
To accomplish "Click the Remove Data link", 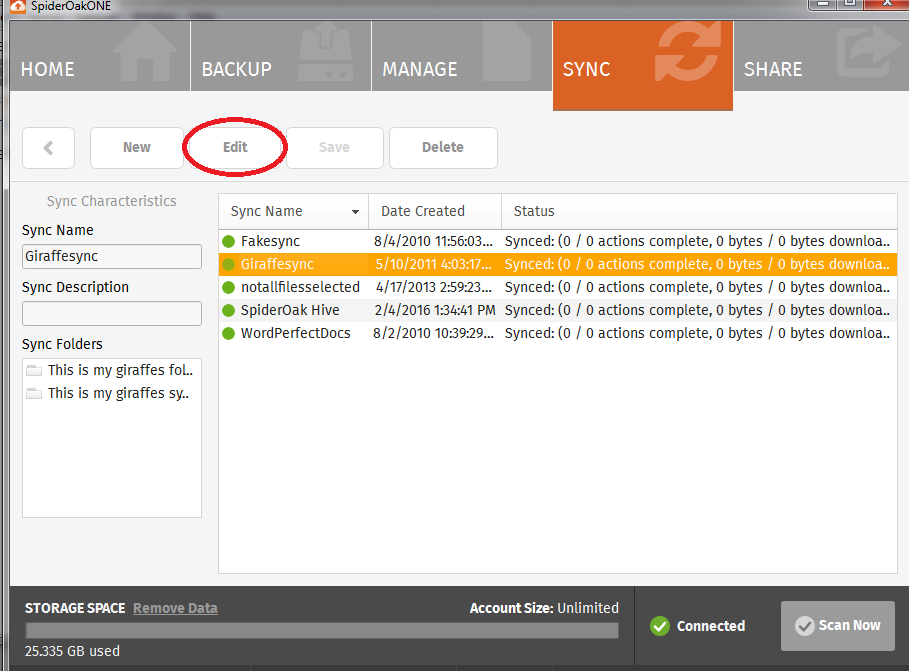I will click(x=175, y=608).
